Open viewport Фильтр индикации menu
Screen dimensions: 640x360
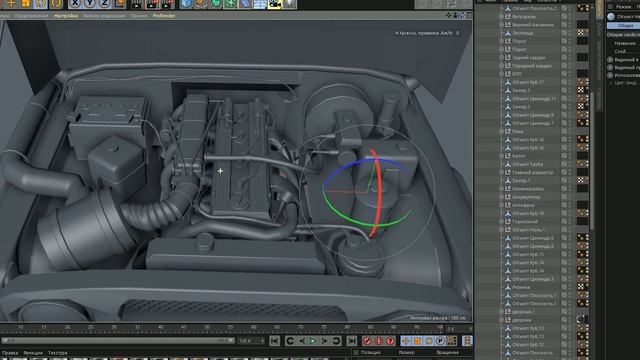click(x=104, y=16)
